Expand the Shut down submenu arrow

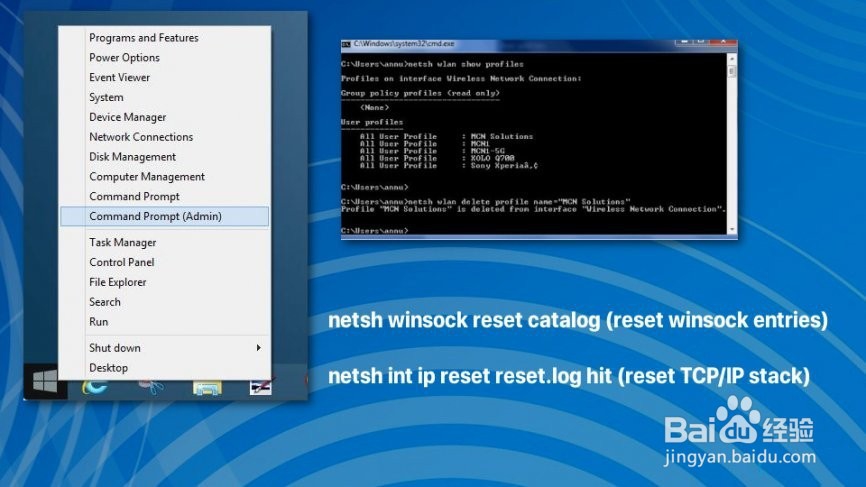[258, 348]
